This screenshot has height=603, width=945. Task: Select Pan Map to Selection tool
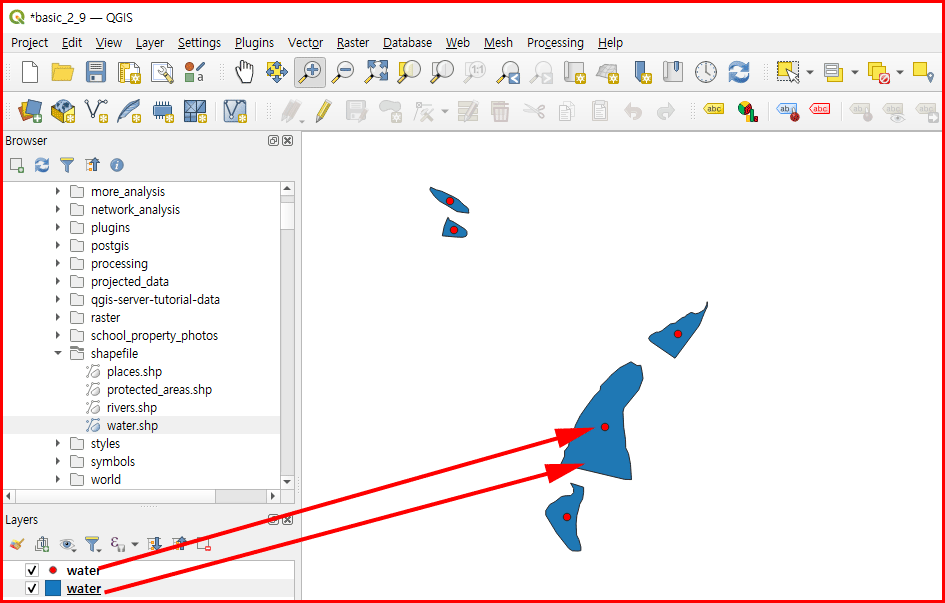277,72
